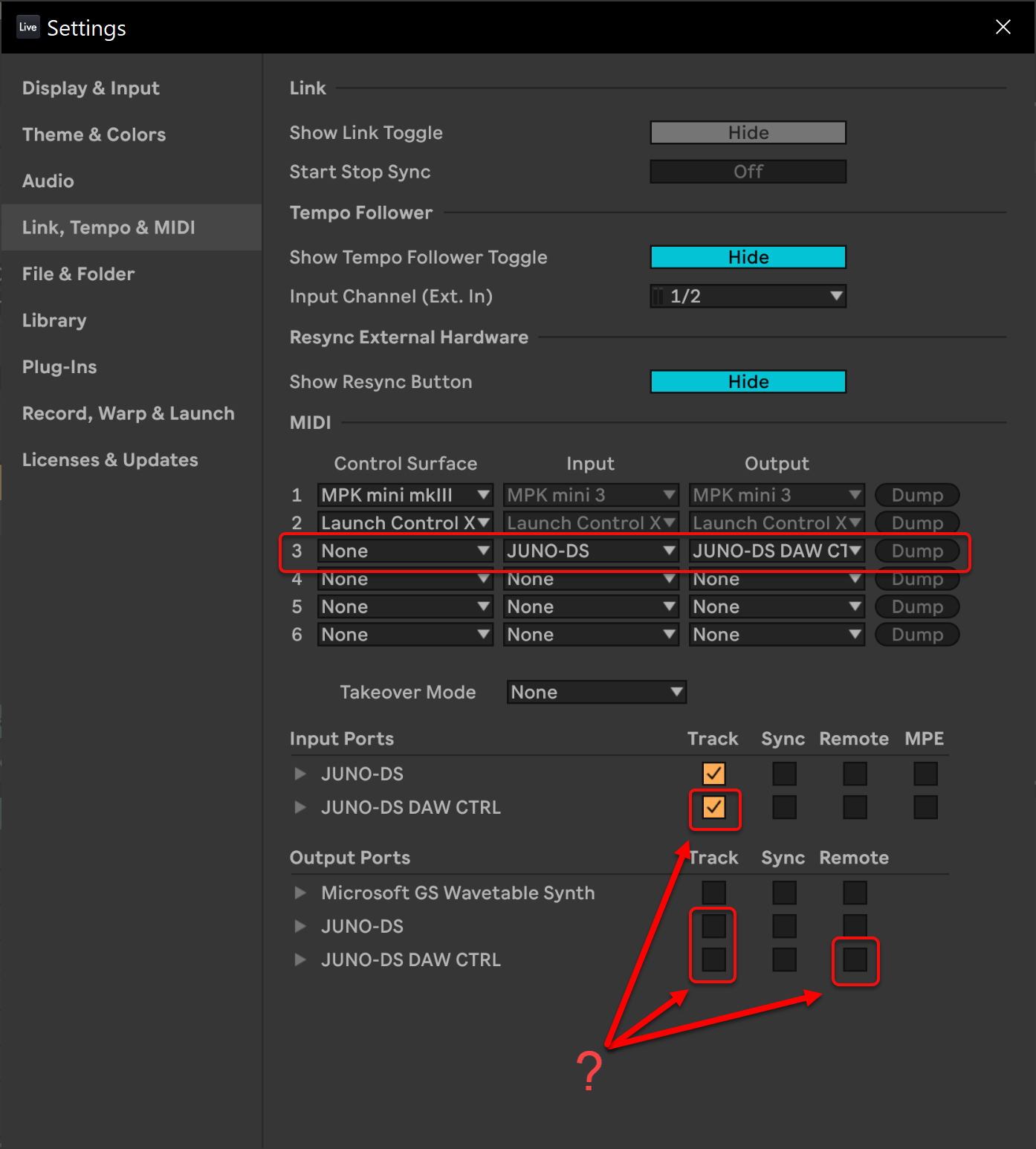The image size is (1036, 1149).
Task: Expand the JUNO-DS DAW CTRL output port
Action: [x=300, y=959]
